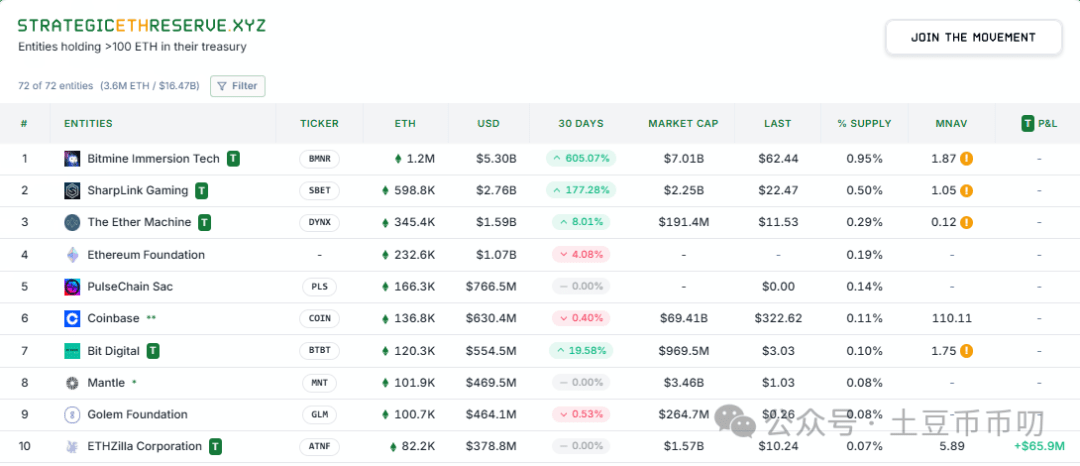Sort by the MNAV column header

952,124
